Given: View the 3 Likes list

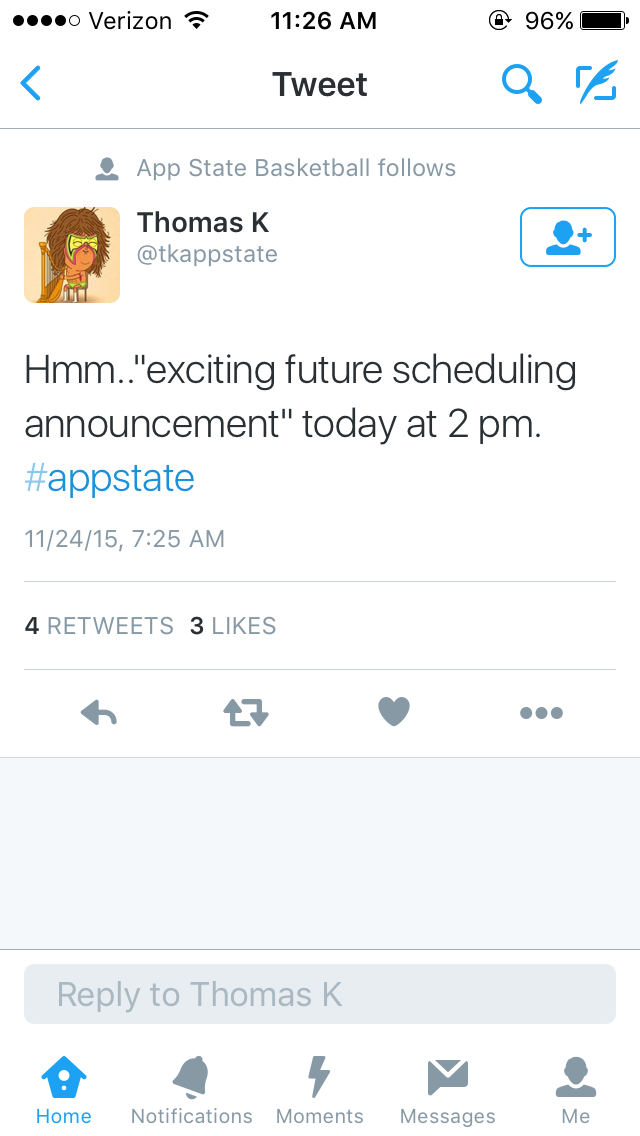Looking at the screenshot, I should click(233, 626).
